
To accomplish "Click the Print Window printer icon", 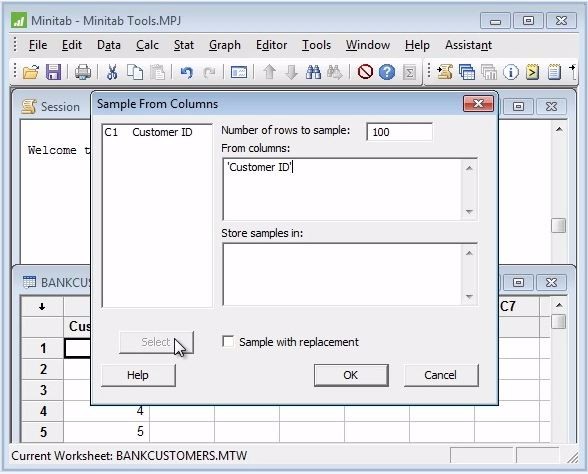I will click(x=82, y=72).
